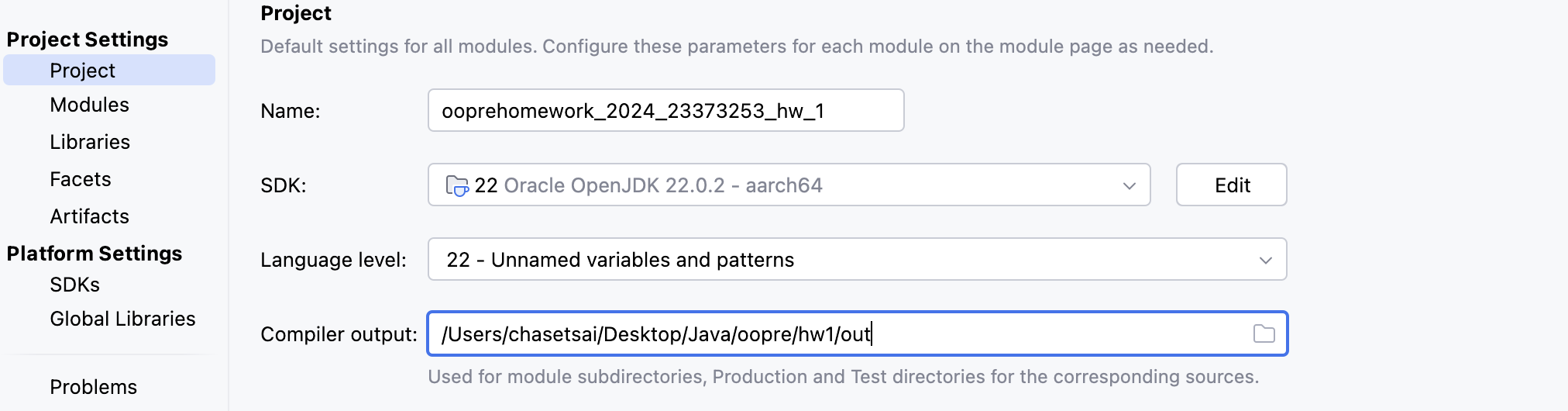
Task: Expand the Language level dropdown arrow
Action: pyautogui.click(x=1265, y=260)
